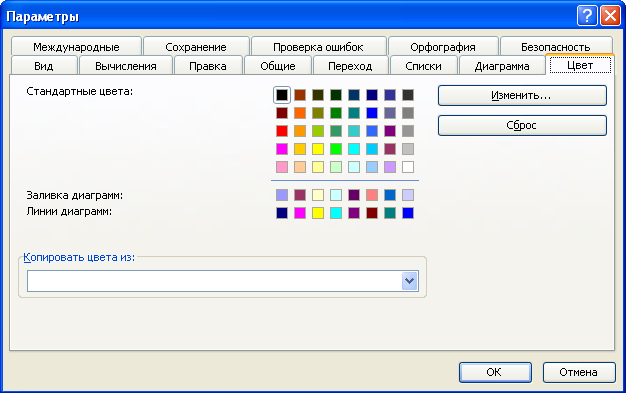Pick the plum swatch in Заливка диаграмм

tap(300, 195)
